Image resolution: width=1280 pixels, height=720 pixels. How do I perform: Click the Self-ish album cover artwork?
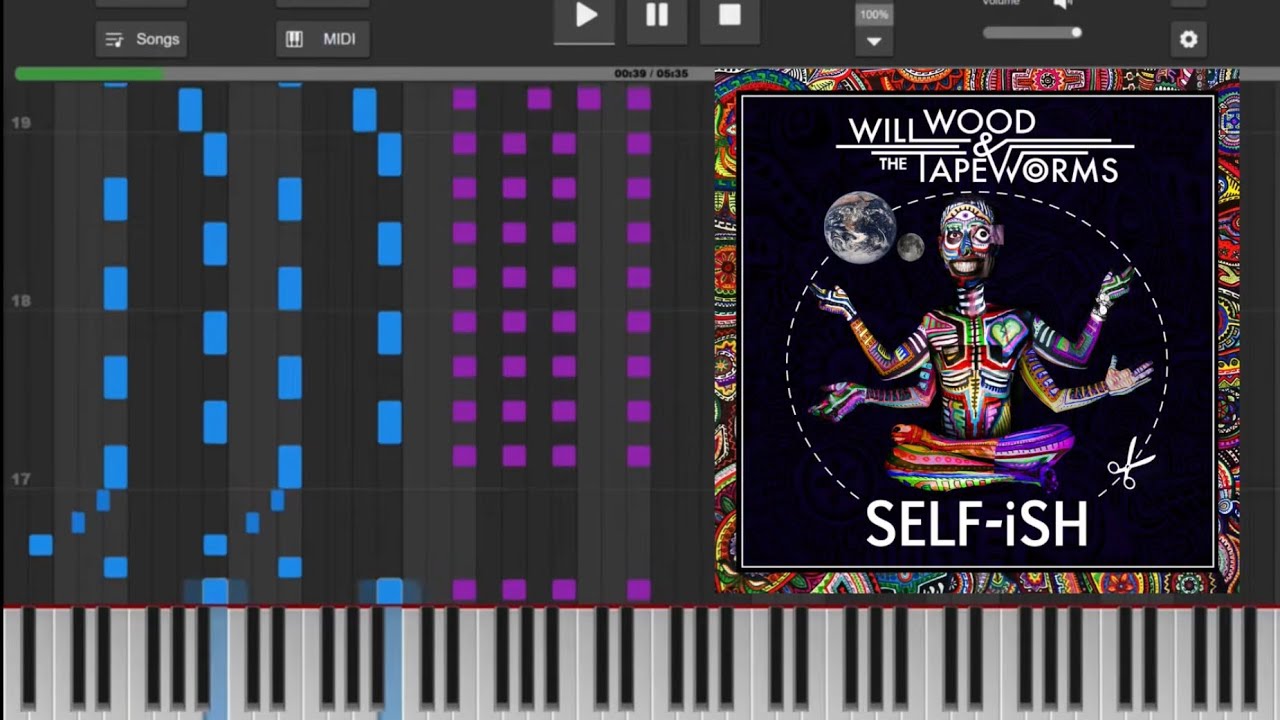[977, 331]
